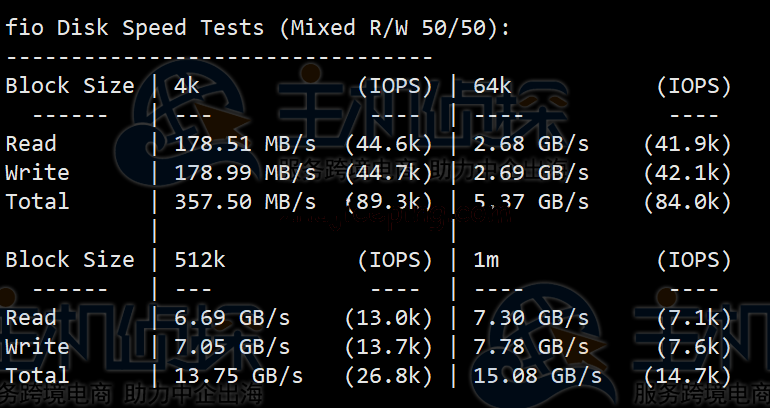Viewport: 770px width, 408px height.
Task: Click the fio Disk Speed Tests heading
Action: pyautogui.click(x=258, y=28)
